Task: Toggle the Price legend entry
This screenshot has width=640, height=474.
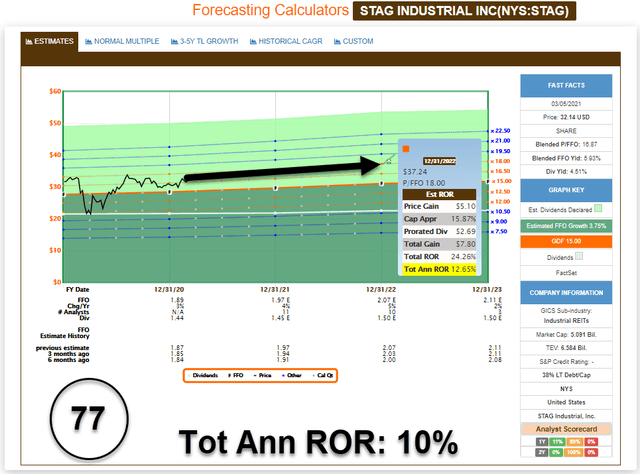Action: coord(262,375)
